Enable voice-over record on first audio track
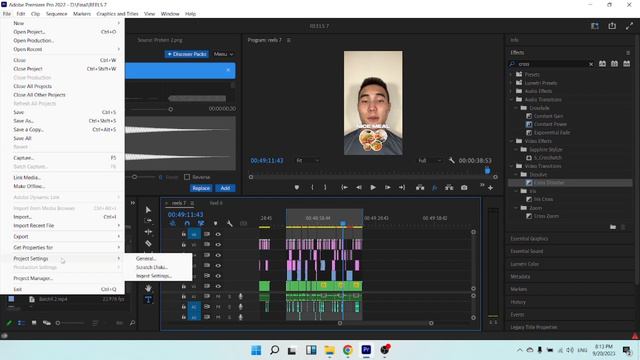 [240, 296]
